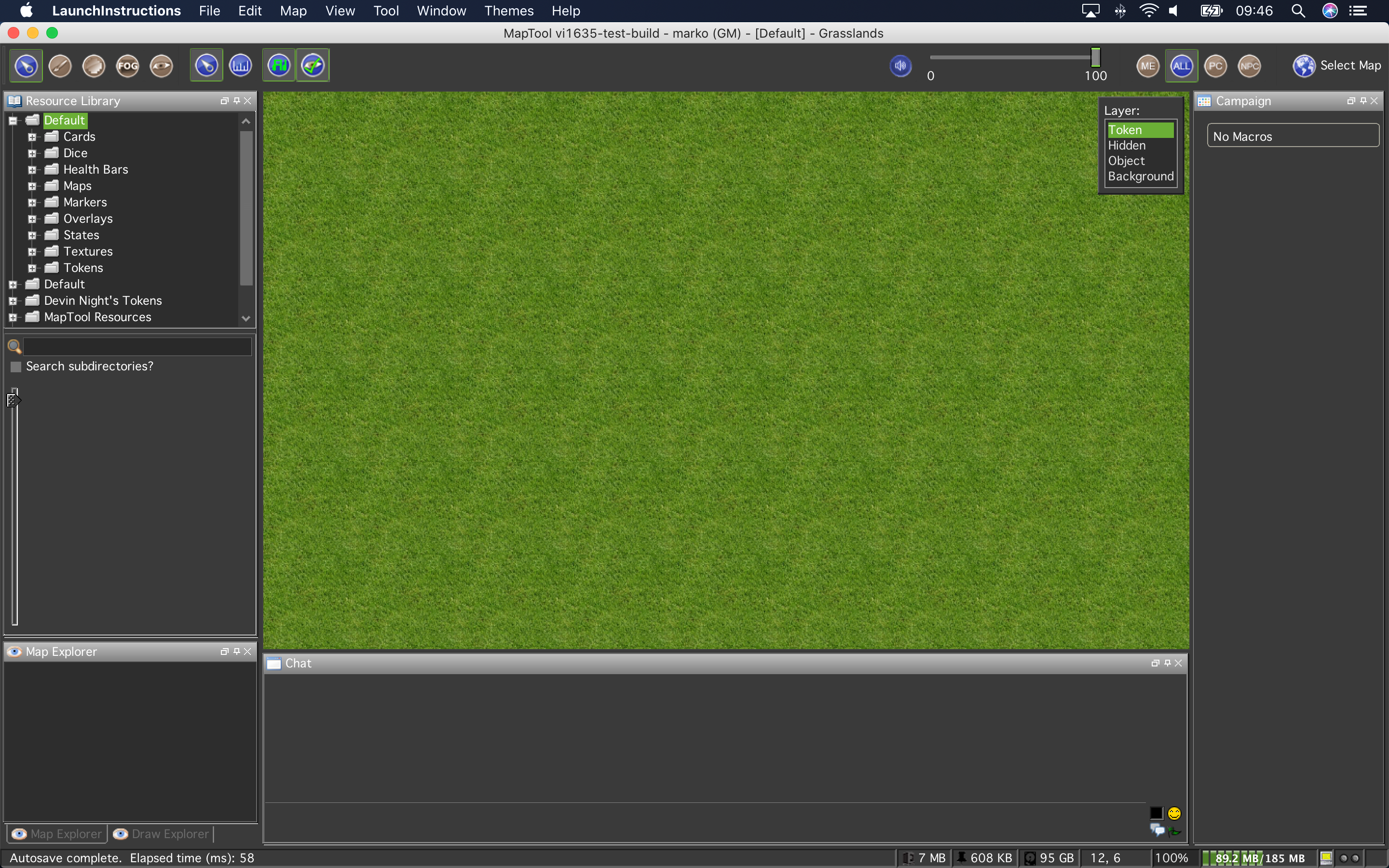Select the Tokens folder
The image size is (1389, 868).
tap(83, 268)
